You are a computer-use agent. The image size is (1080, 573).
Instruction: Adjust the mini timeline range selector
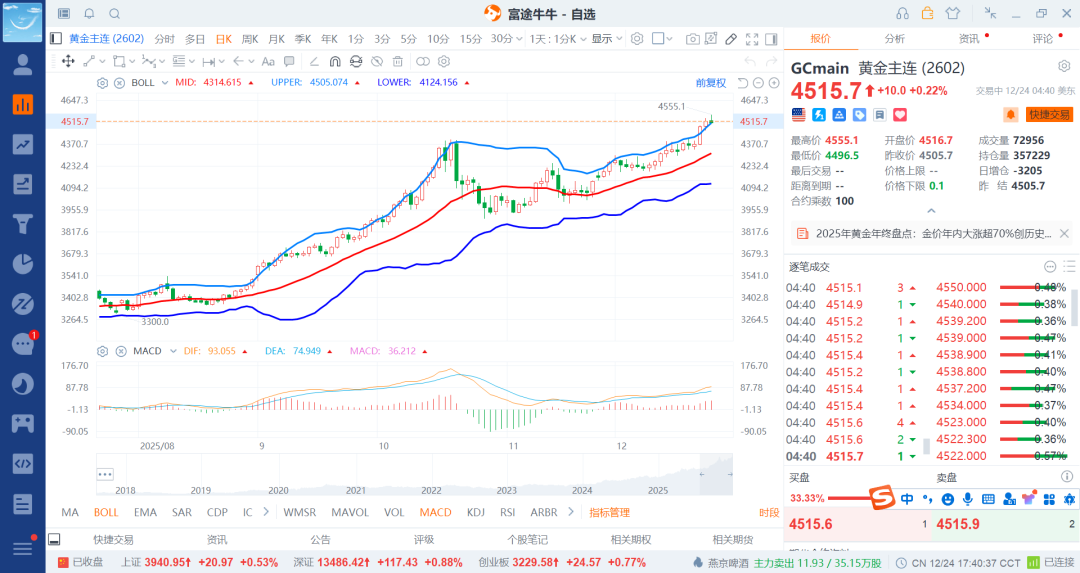[x=716, y=475]
